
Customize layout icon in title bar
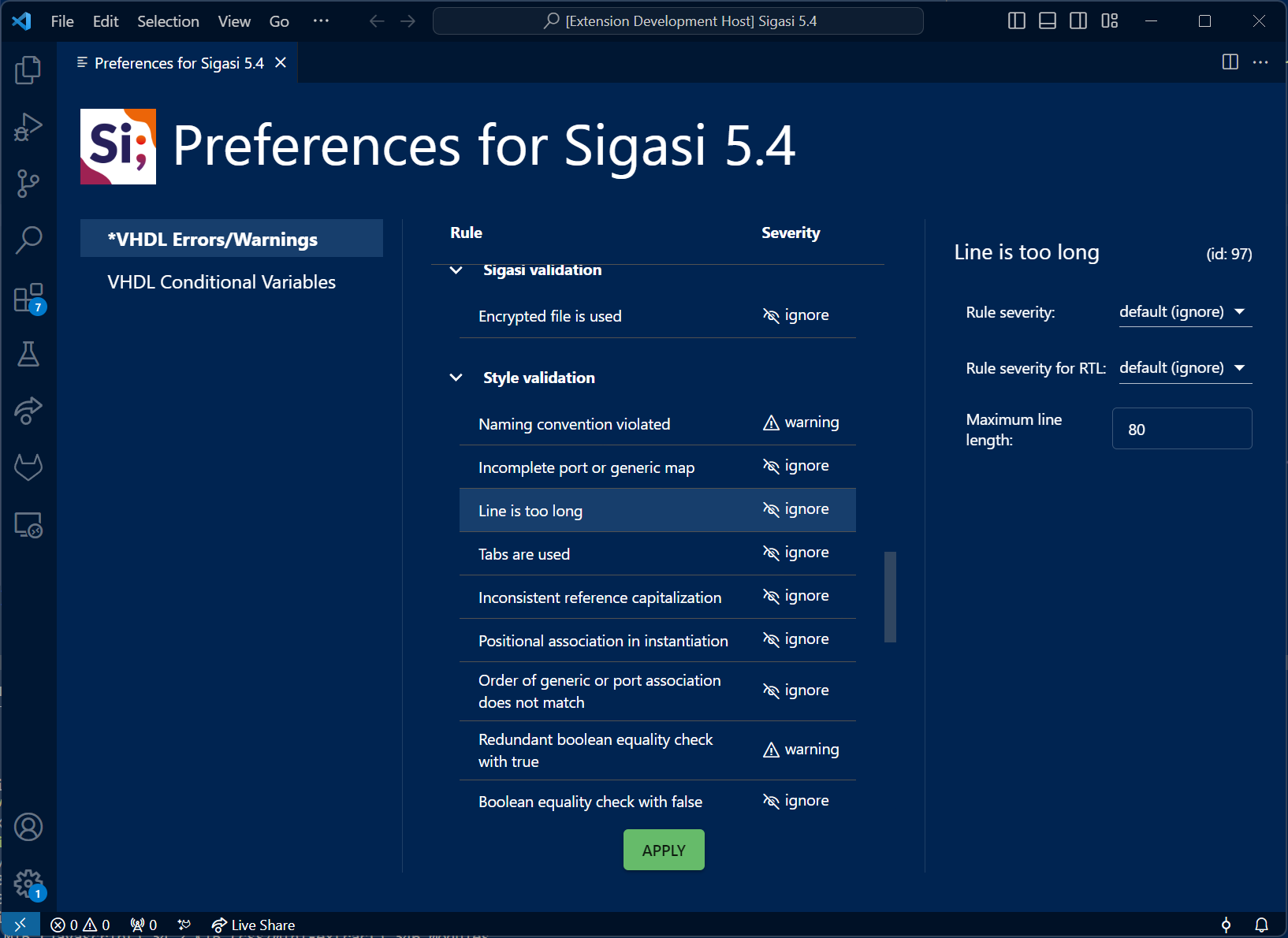pyautogui.click(x=1110, y=21)
